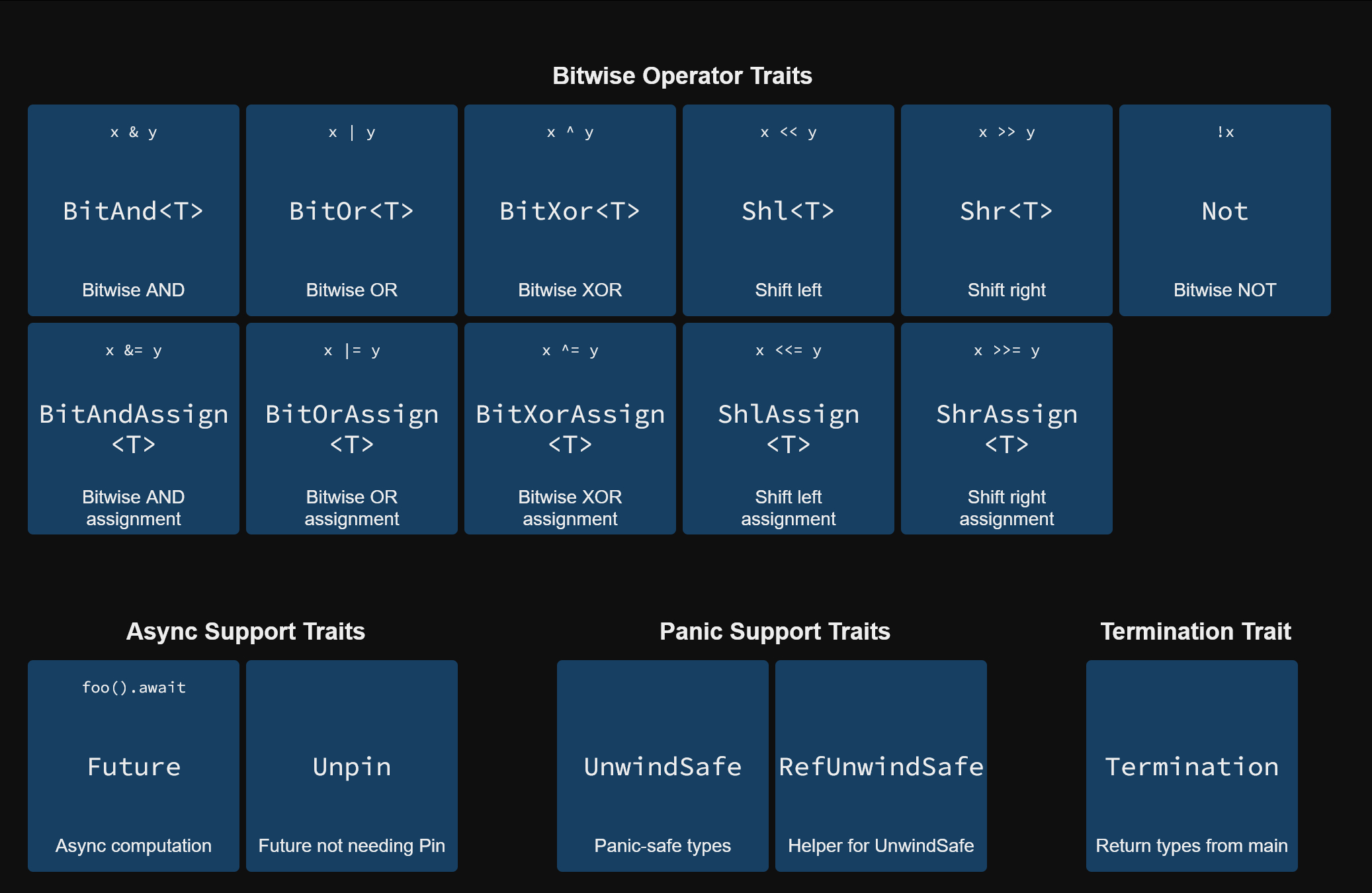Click the ShrAssign<T> trait tile
This screenshot has width=1372, height=893.
click(x=1007, y=429)
